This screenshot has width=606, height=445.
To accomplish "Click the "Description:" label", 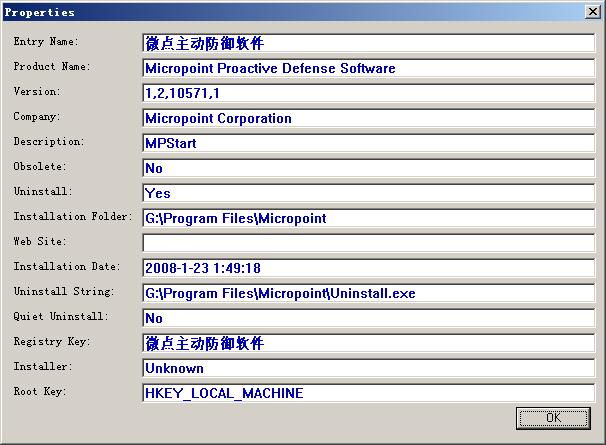I will coord(48,142).
